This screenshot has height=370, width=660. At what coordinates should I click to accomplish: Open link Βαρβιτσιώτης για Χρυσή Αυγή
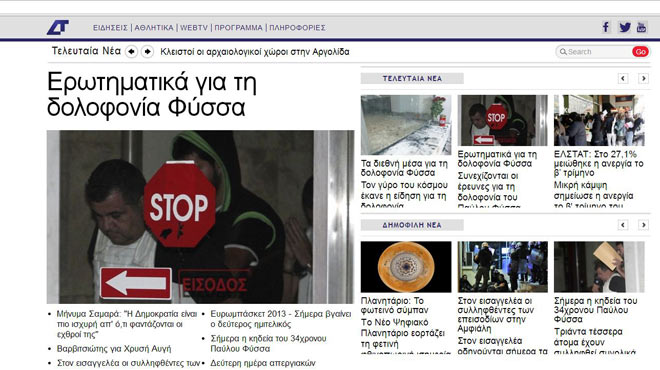[x=114, y=349]
